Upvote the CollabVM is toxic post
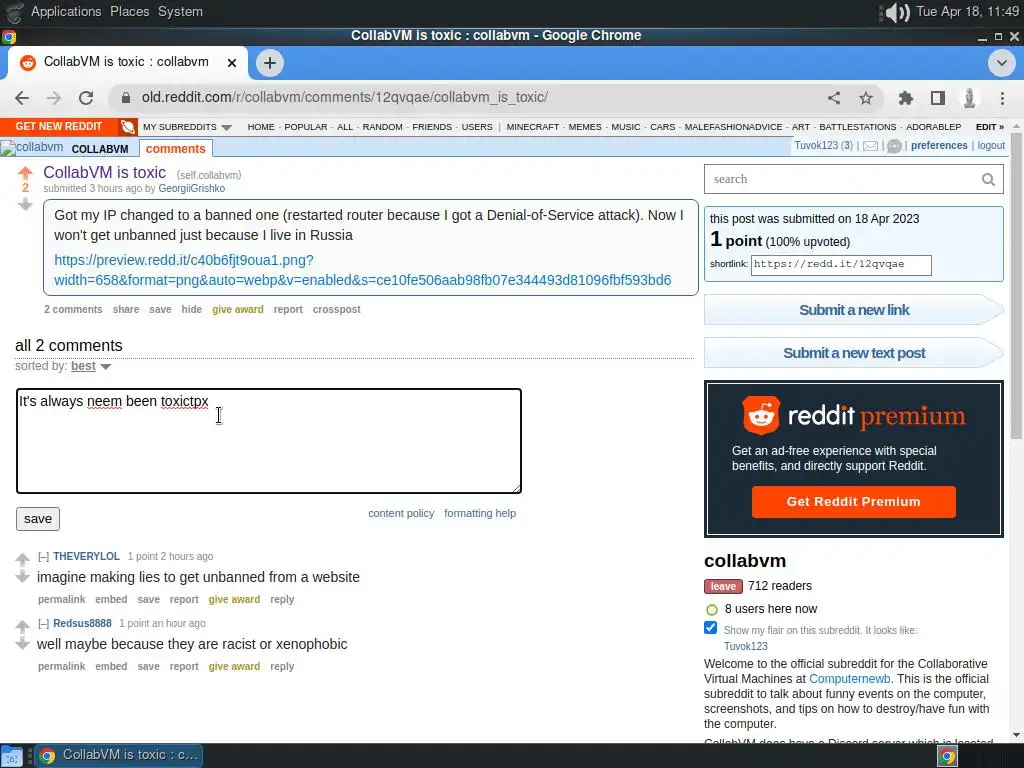The image size is (1024, 768). 25,173
